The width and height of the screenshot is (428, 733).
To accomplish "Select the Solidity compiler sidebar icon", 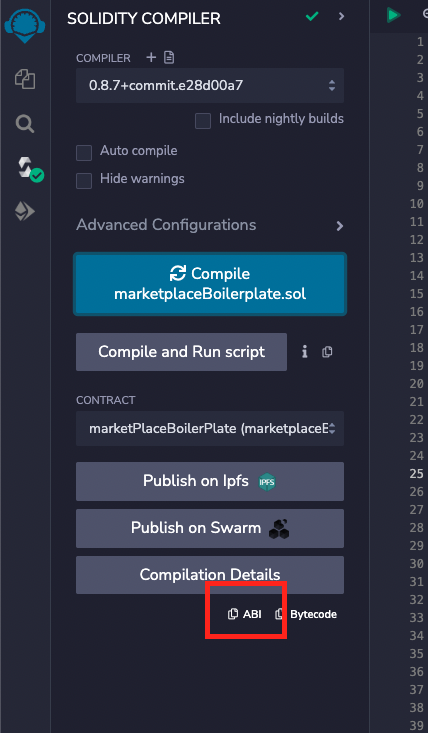I will coord(29,170).
